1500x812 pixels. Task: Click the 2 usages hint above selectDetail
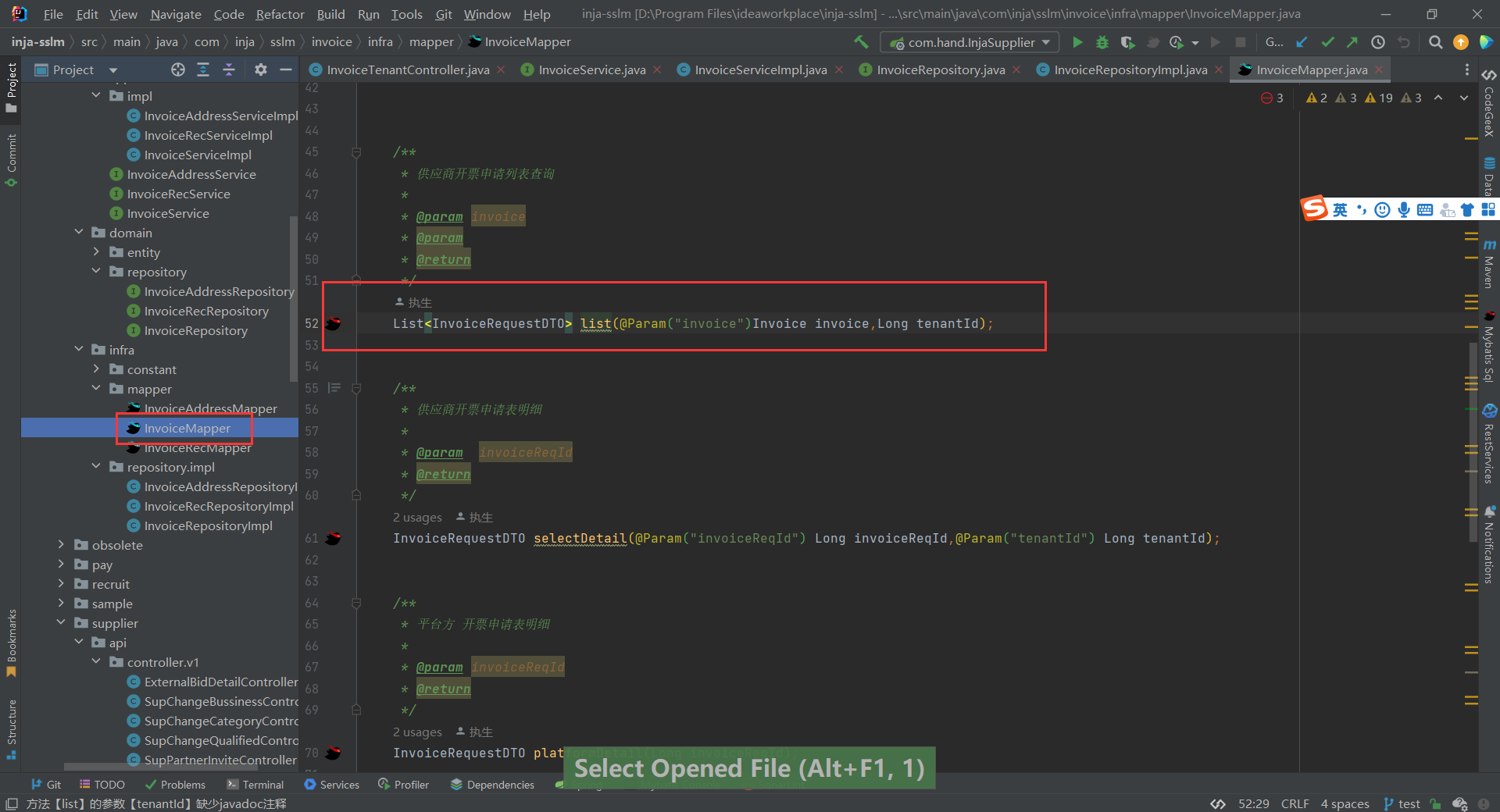pos(417,517)
